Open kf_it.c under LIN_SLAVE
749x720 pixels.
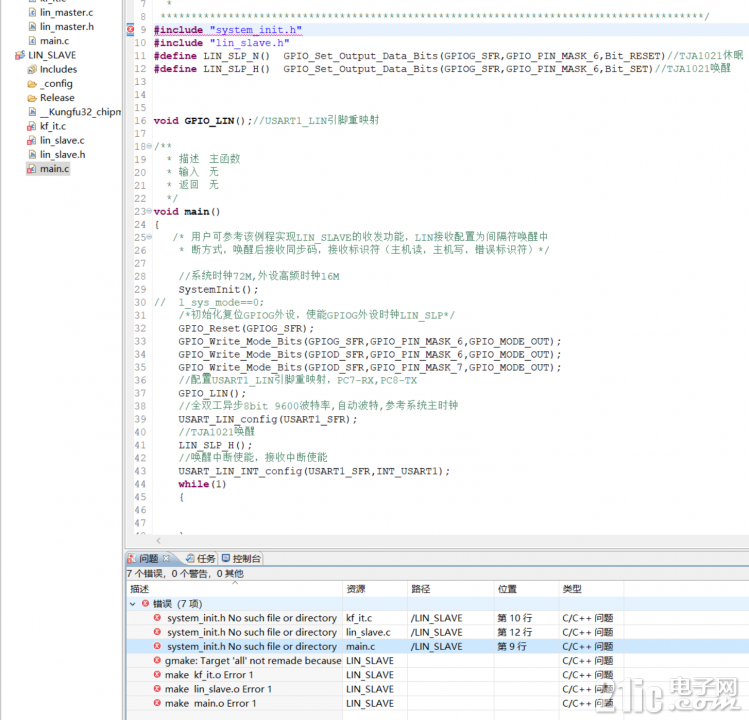[x=53, y=126]
